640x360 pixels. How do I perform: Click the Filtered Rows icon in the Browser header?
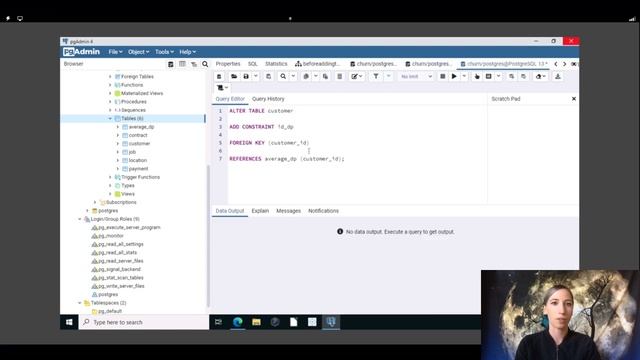click(193, 64)
